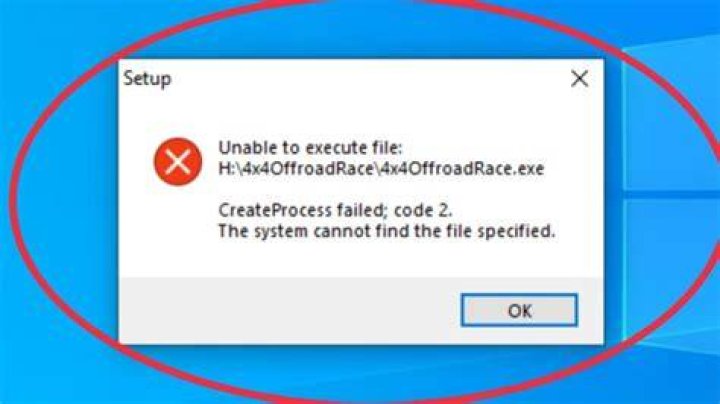Click the empty title bar area of Setup
The image size is (720, 404).
click(367, 79)
